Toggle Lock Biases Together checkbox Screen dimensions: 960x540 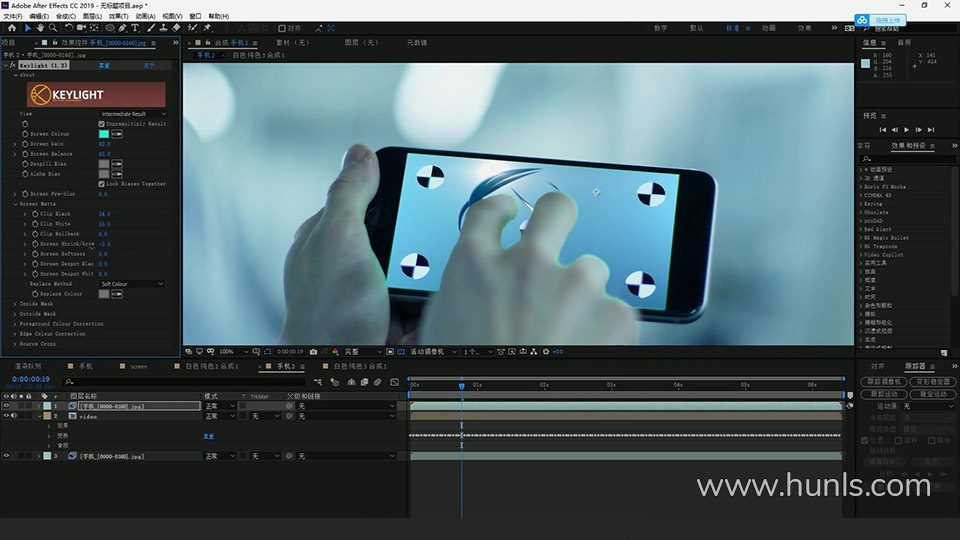click(x=102, y=184)
